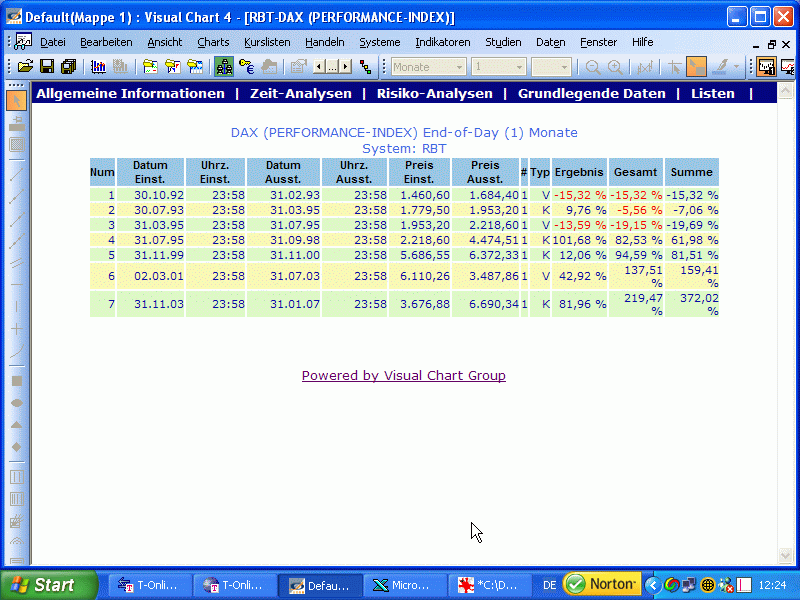
Task: Open the Risiko-Analysen section
Action: pos(434,93)
